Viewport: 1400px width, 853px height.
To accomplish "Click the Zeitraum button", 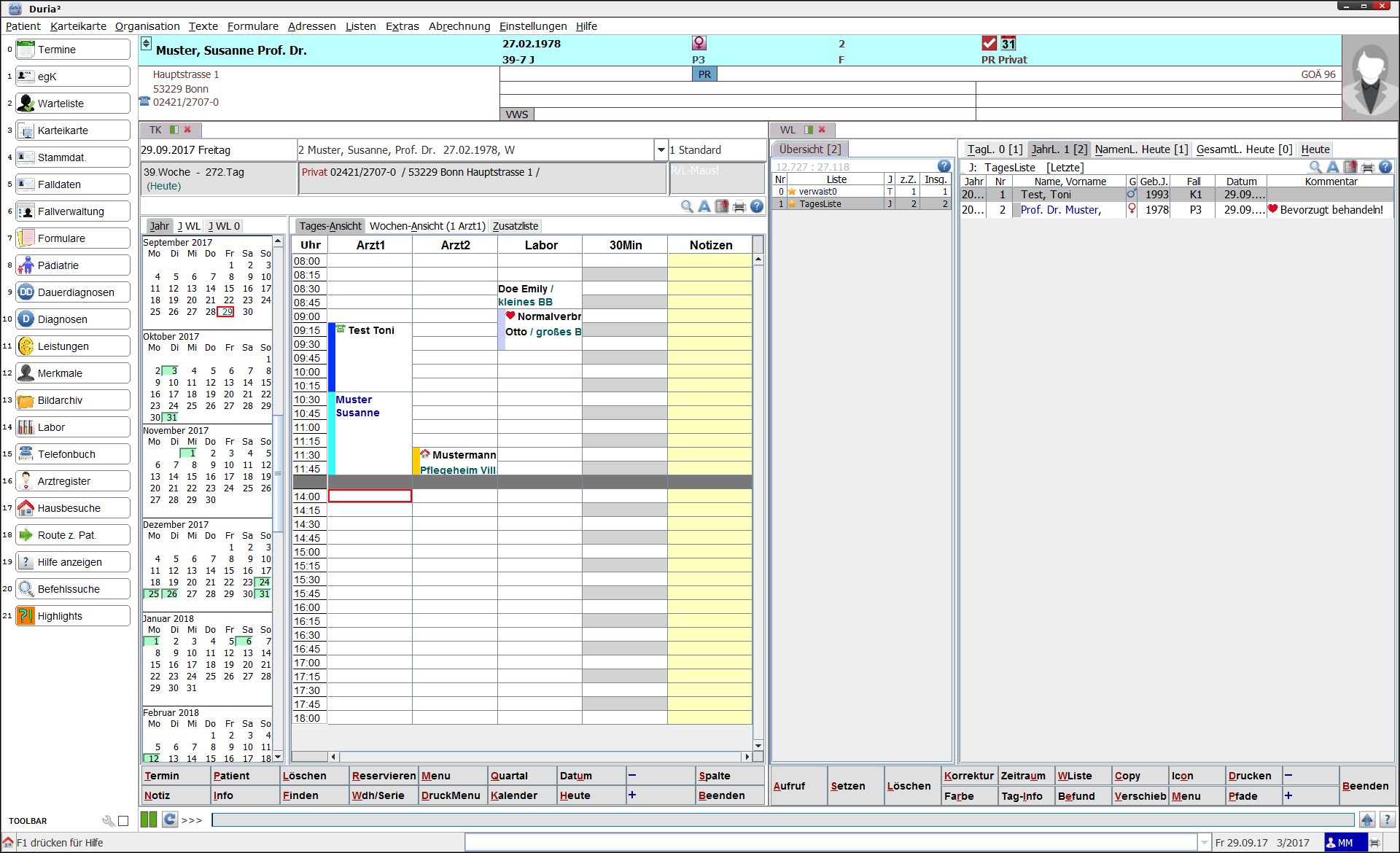I will (x=1026, y=776).
